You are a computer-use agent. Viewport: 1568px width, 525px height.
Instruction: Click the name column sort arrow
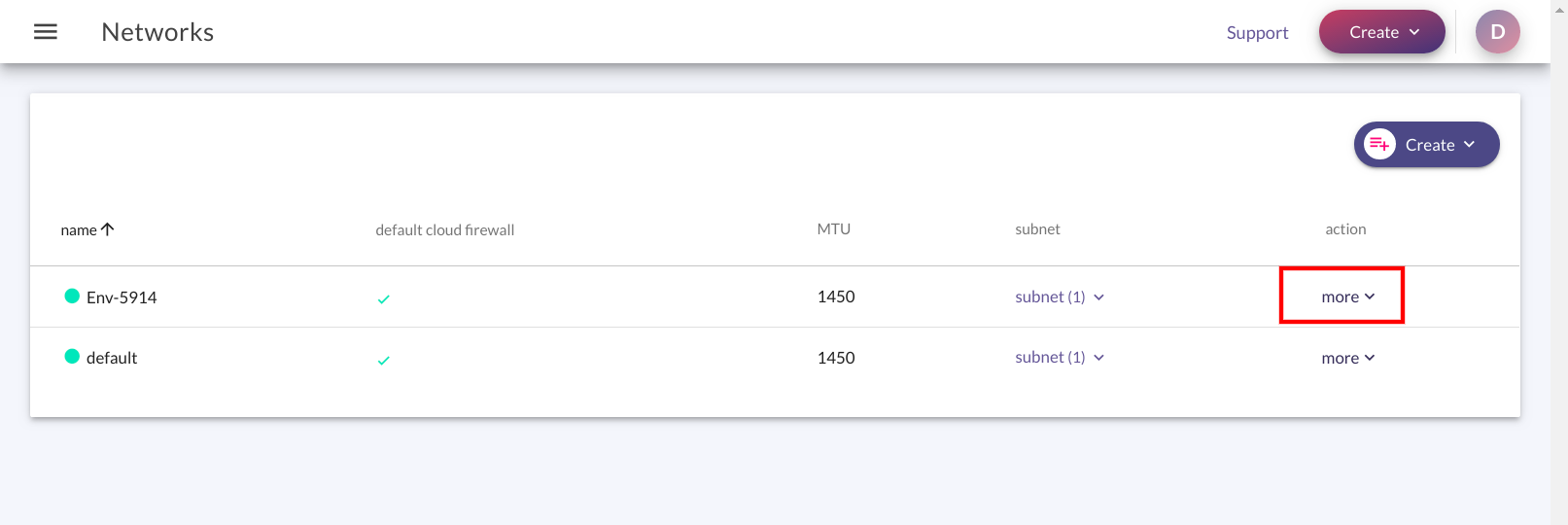[108, 229]
